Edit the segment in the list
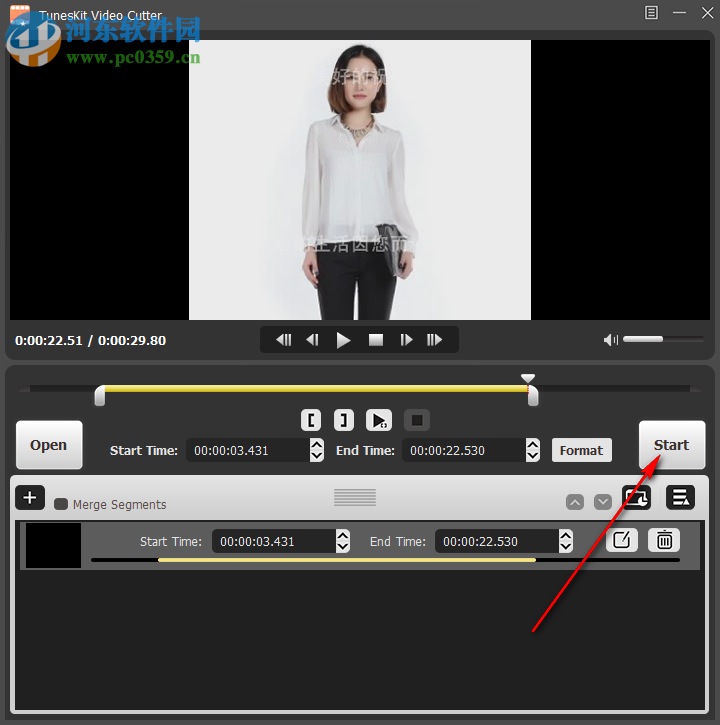This screenshot has width=720, height=725. pyautogui.click(x=622, y=540)
